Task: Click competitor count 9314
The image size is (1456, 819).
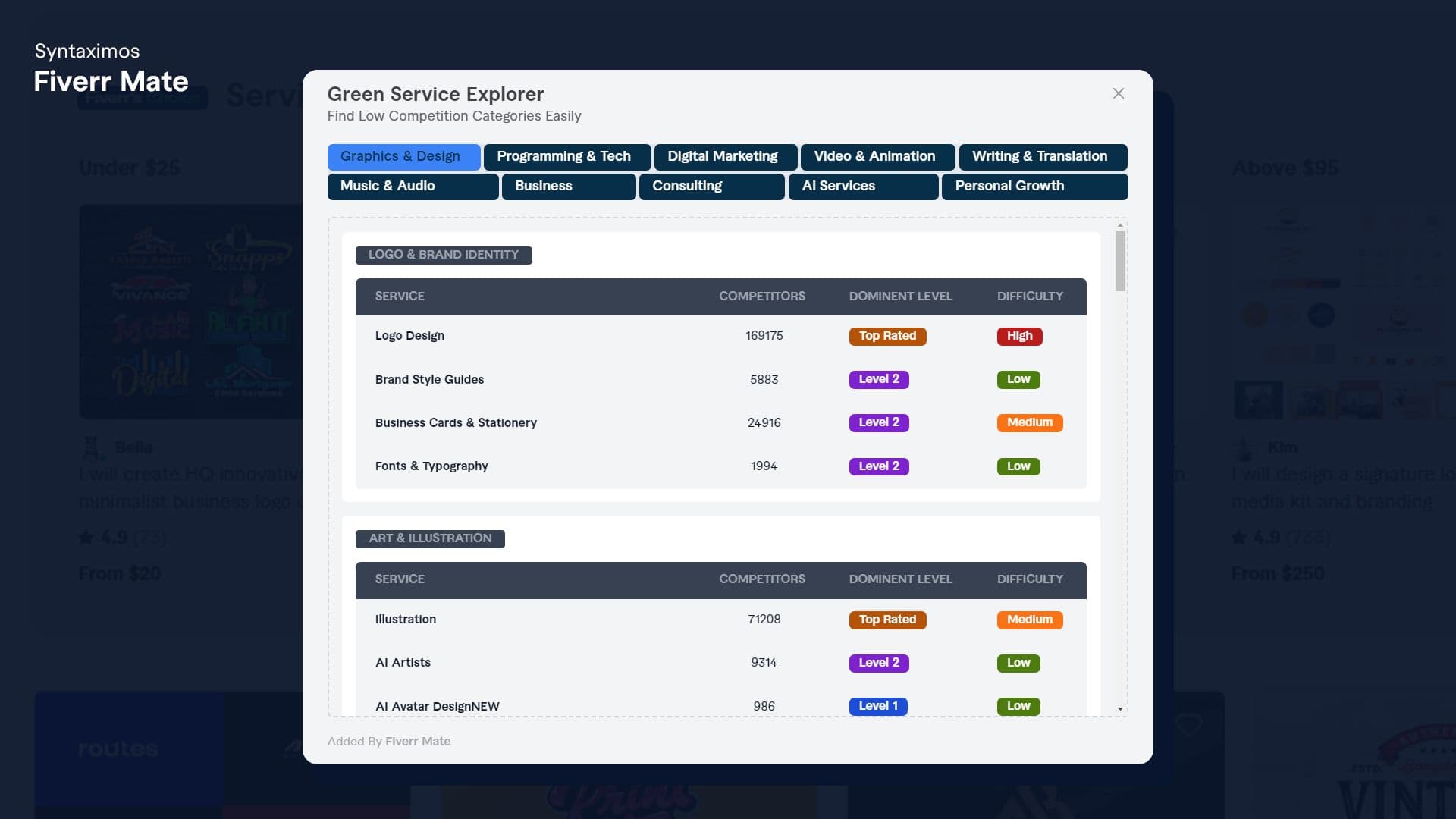Action: [764, 663]
